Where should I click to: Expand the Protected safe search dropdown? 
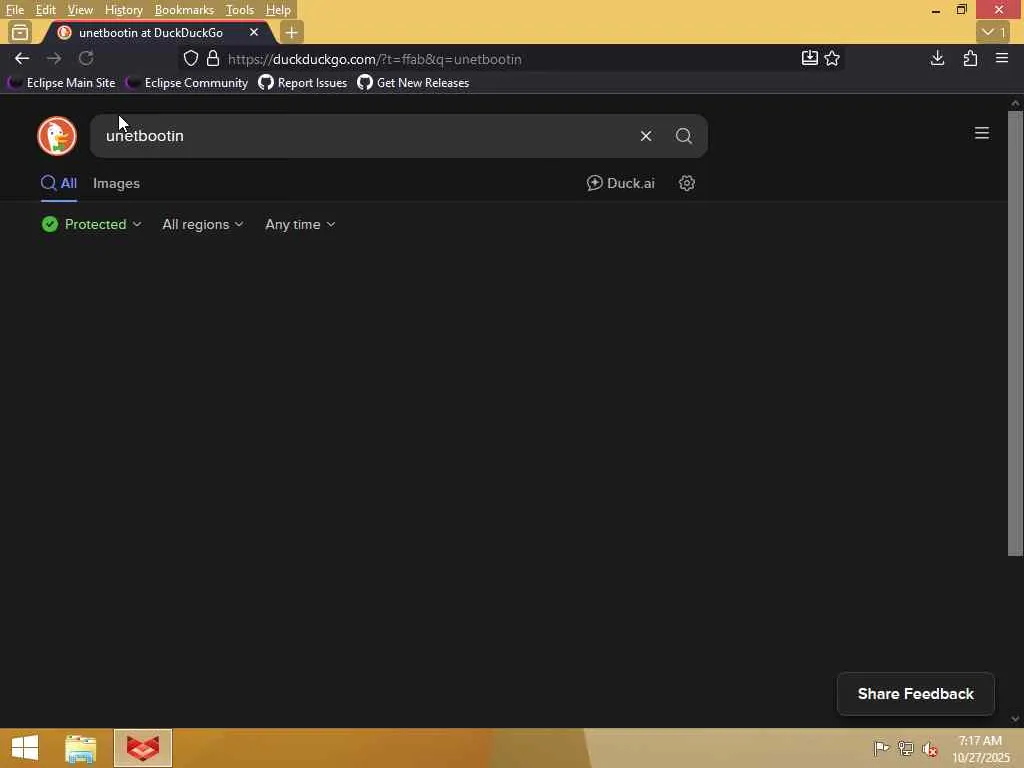pyautogui.click(x=91, y=225)
